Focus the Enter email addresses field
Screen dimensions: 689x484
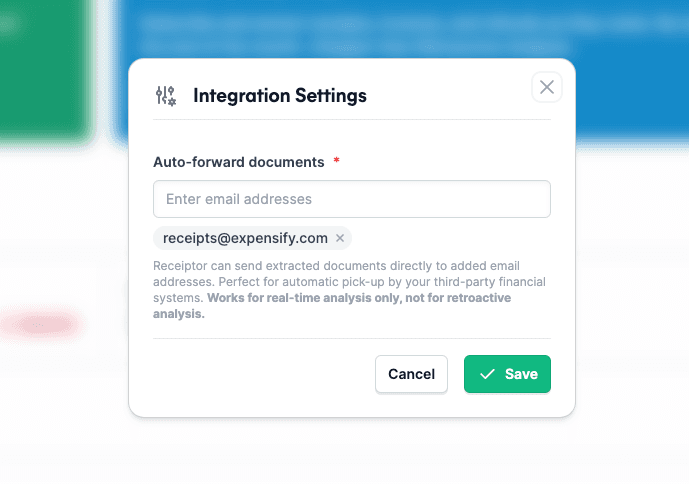click(352, 199)
